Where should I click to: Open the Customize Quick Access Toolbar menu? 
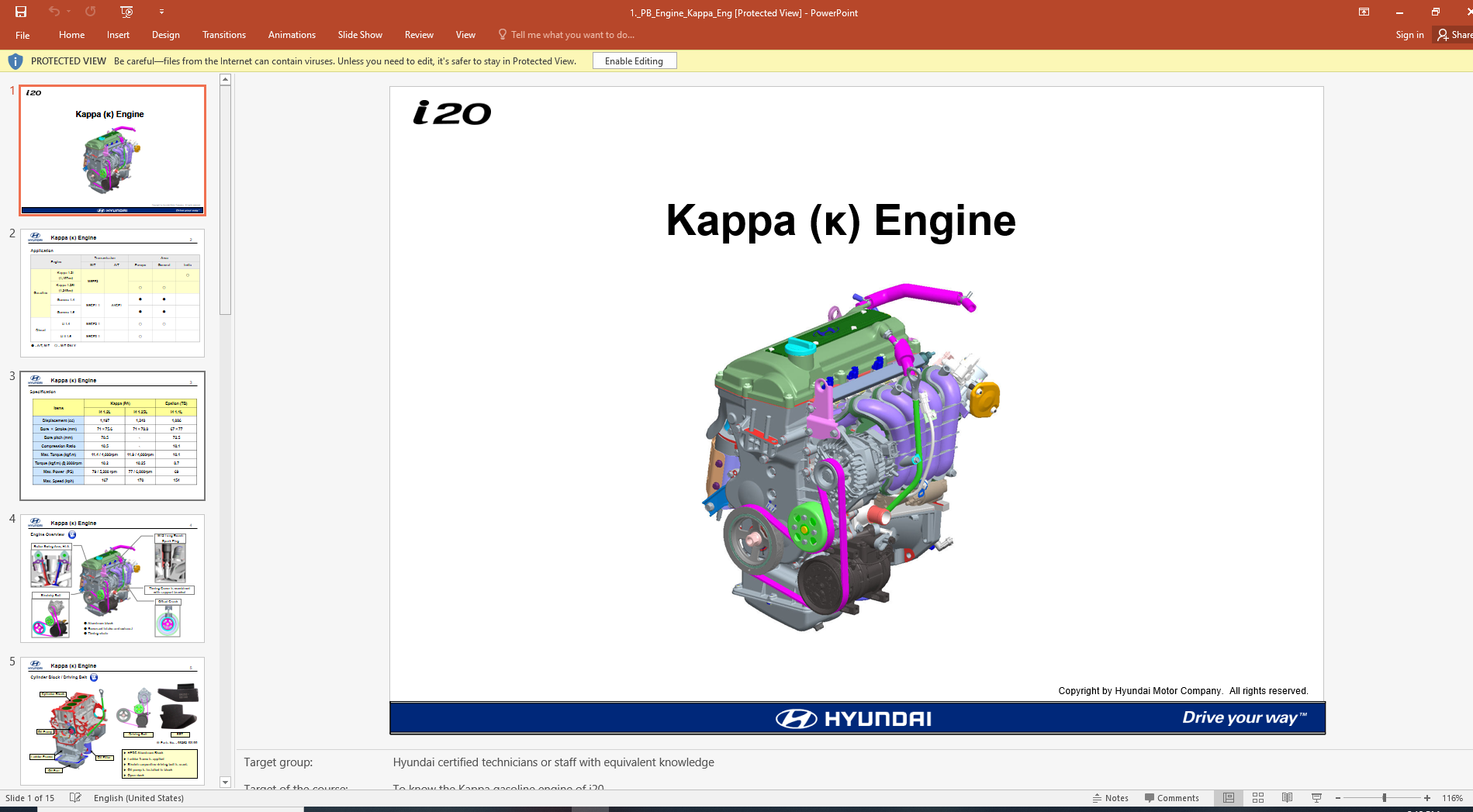point(161,12)
